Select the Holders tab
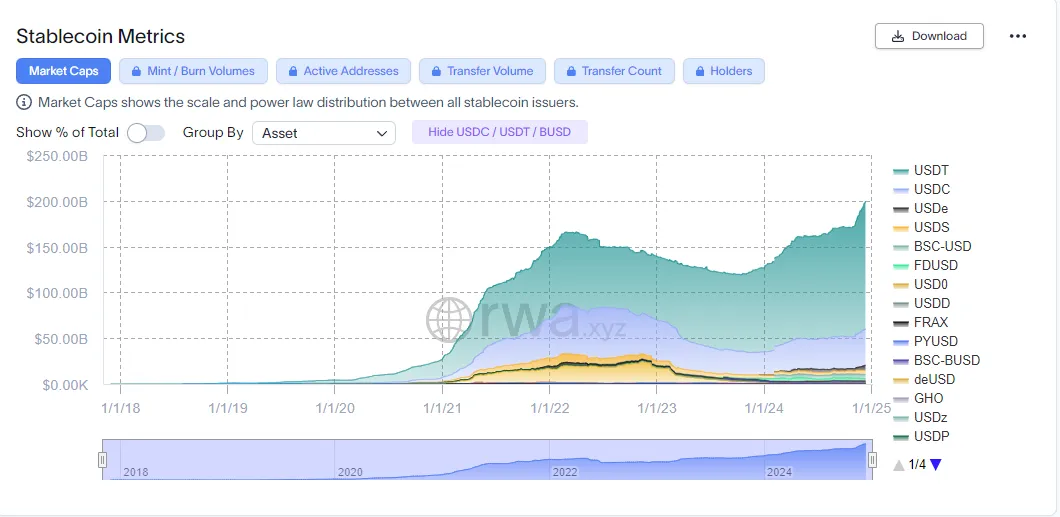The height and width of the screenshot is (517, 1060). tap(723, 71)
